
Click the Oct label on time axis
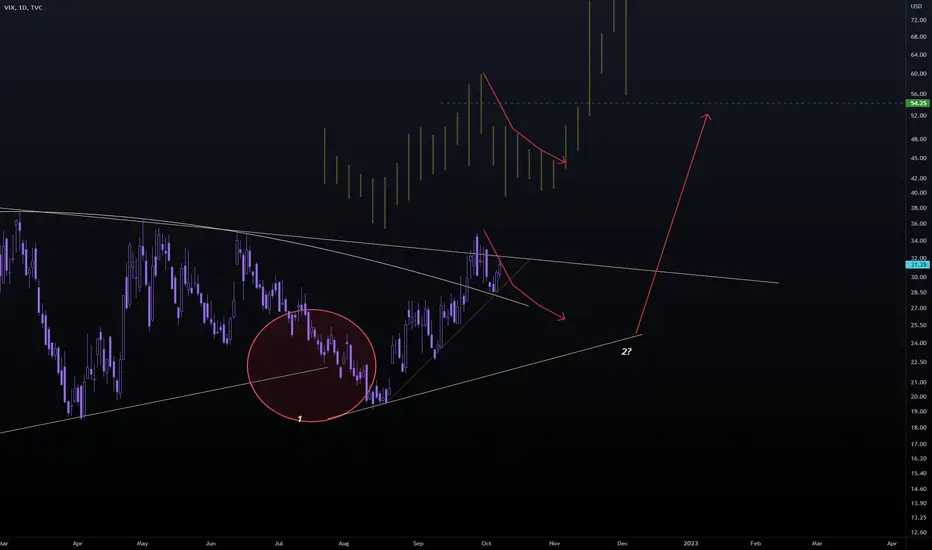[x=486, y=543]
